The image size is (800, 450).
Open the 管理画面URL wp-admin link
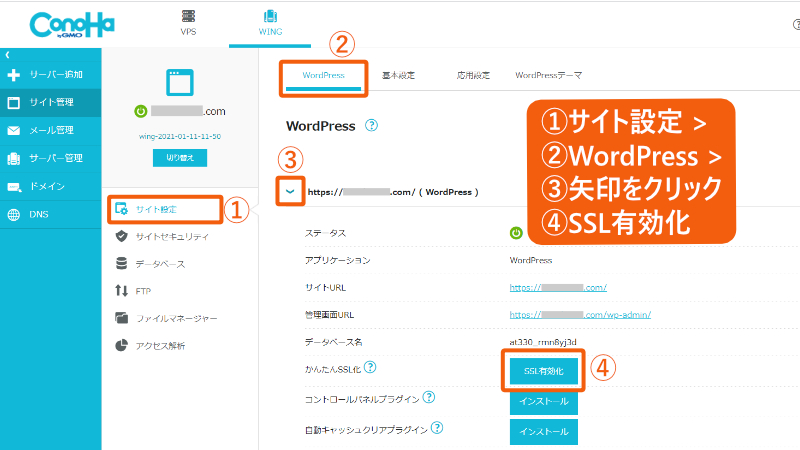click(580, 315)
